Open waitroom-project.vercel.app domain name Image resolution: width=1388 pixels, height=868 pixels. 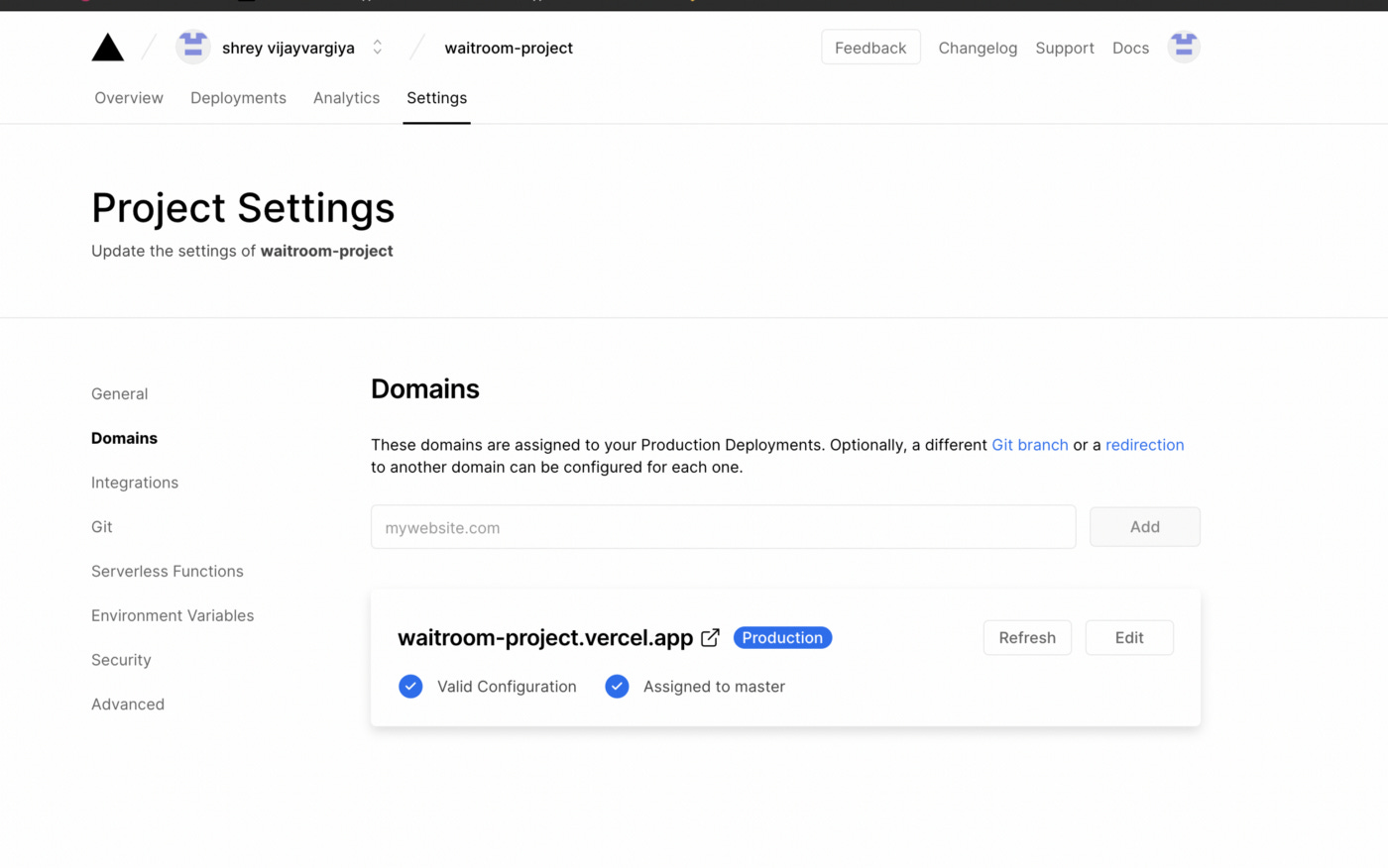pyautogui.click(x=545, y=638)
